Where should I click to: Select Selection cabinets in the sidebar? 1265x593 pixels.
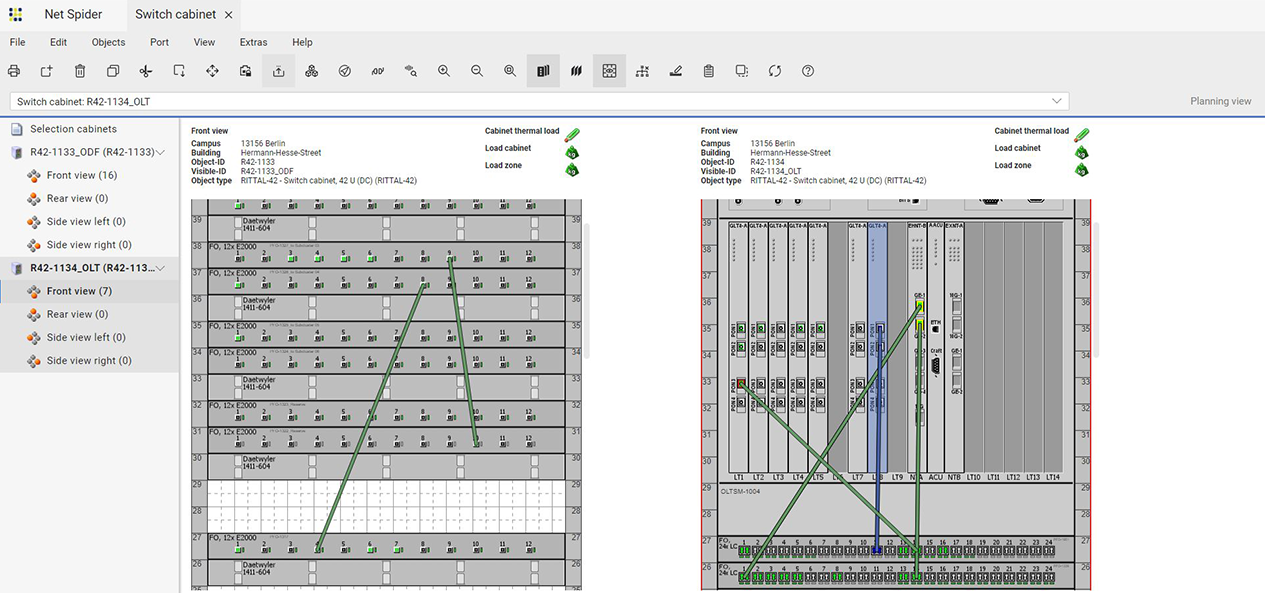click(x=73, y=129)
